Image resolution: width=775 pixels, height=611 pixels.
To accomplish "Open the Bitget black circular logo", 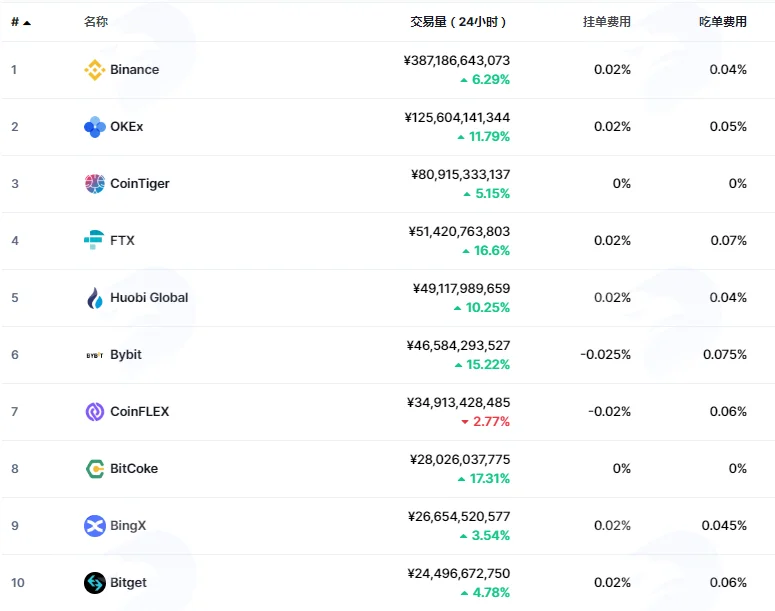I will pyautogui.click(x=94, y=583).
